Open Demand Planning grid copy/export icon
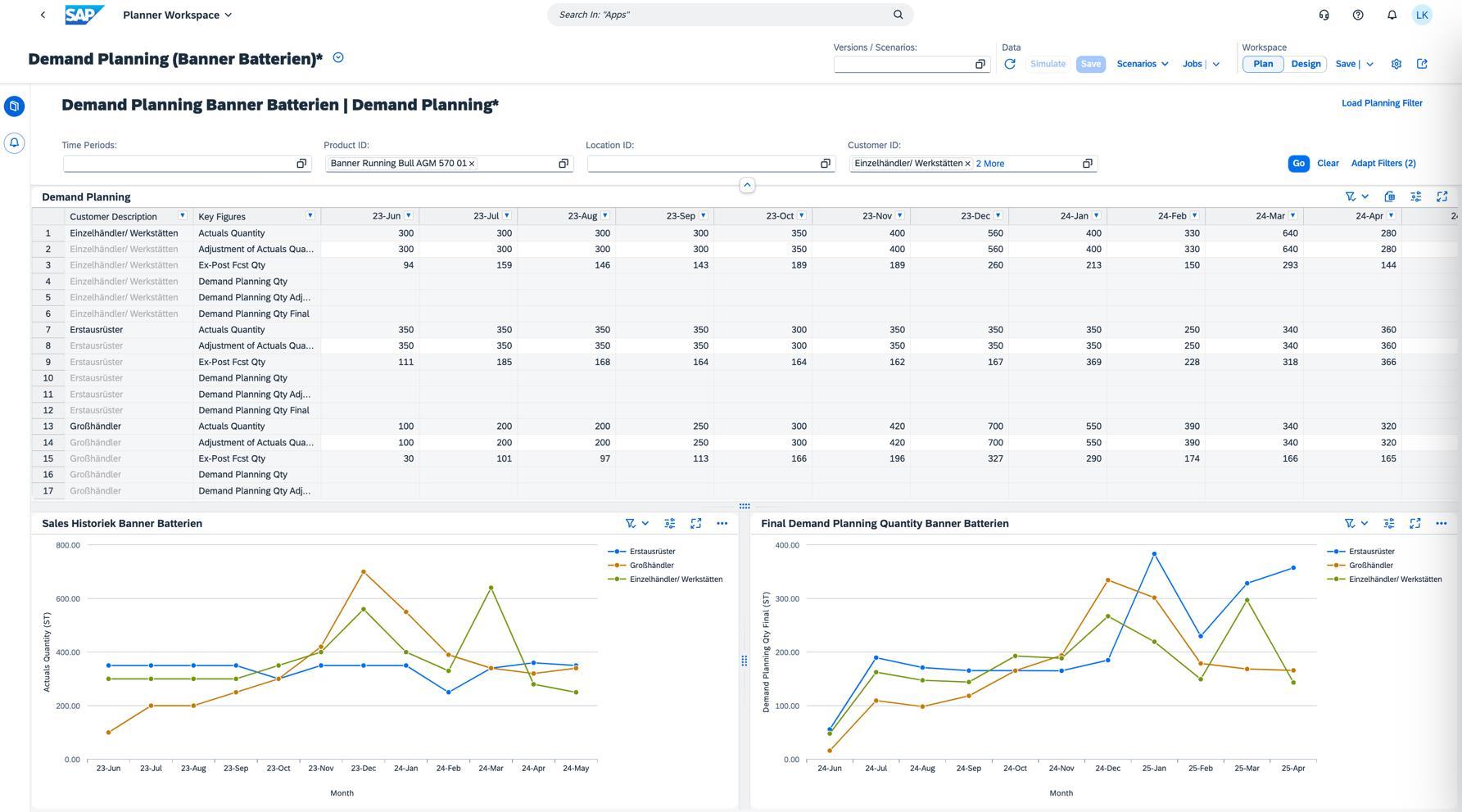 click(x=1389, y=196)
